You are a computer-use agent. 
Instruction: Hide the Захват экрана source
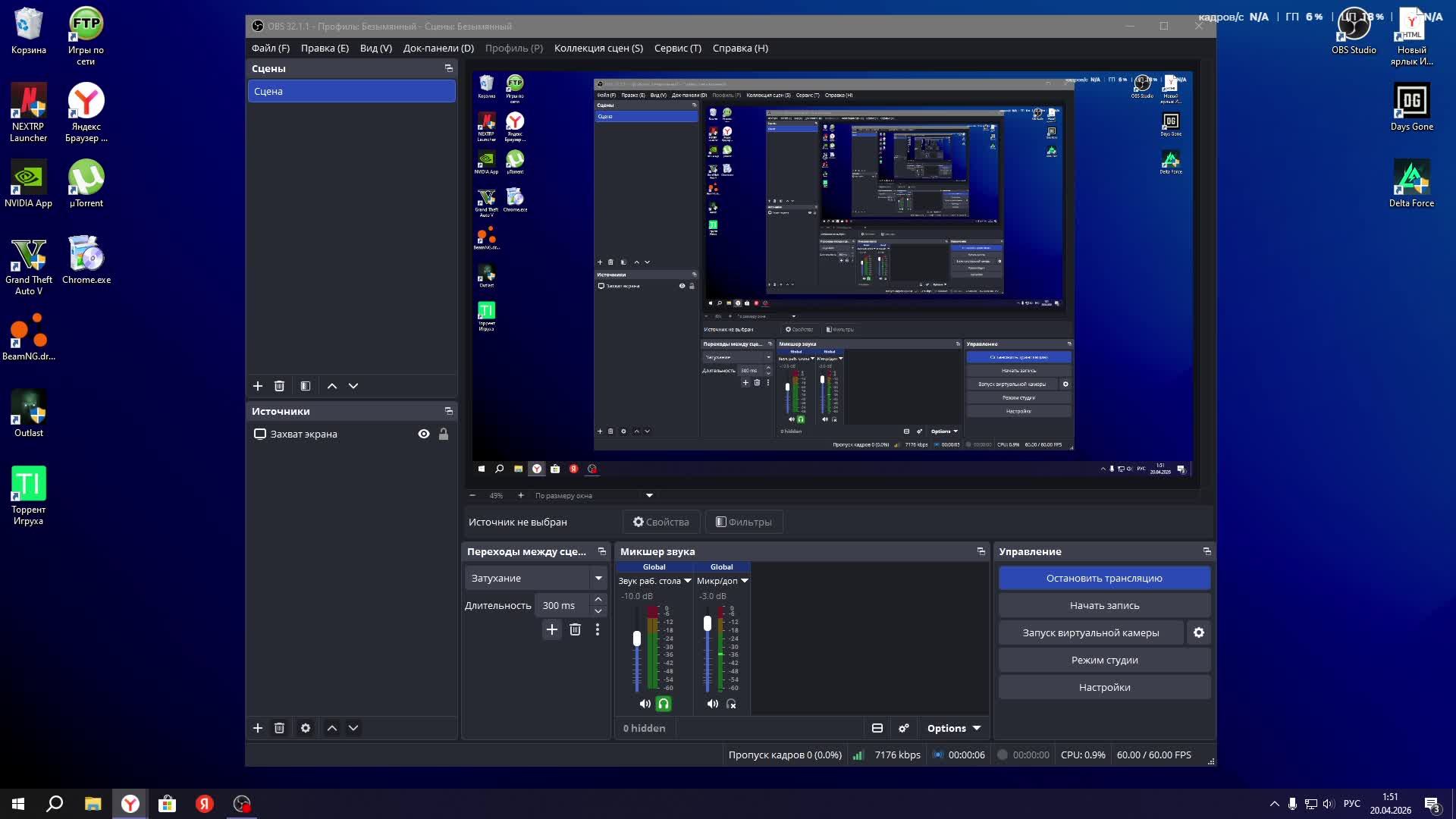[x=424, y=434]
